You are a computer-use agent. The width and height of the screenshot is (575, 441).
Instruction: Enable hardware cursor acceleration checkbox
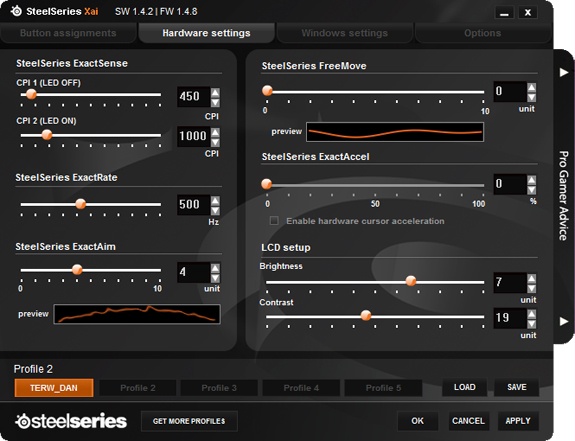click(x=274, y=221)
